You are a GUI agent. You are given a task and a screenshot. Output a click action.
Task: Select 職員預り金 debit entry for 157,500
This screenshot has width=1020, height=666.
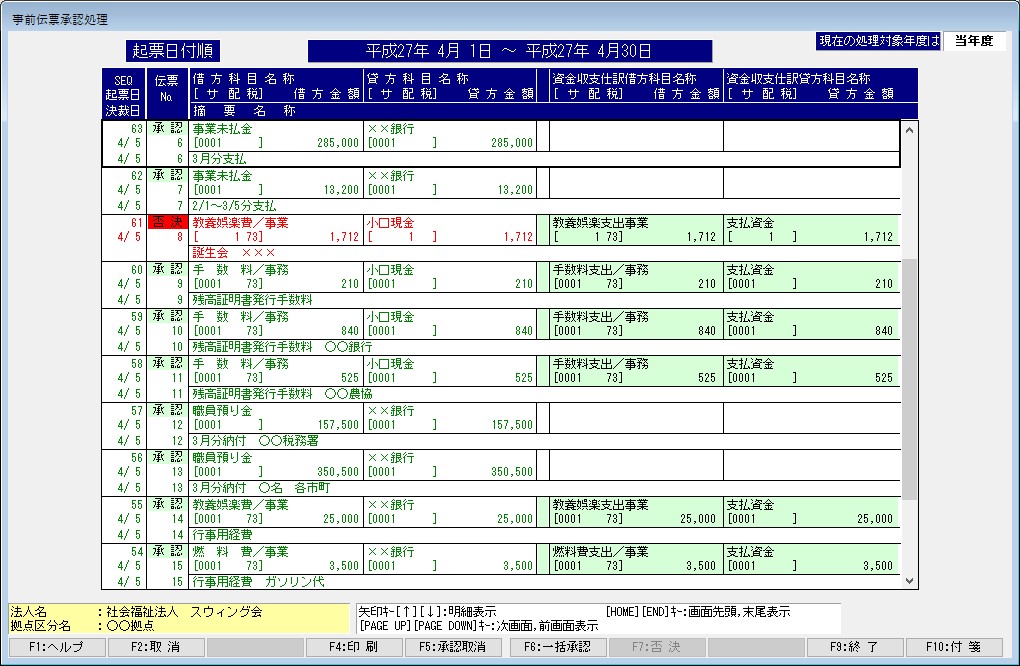pos(275,418)
